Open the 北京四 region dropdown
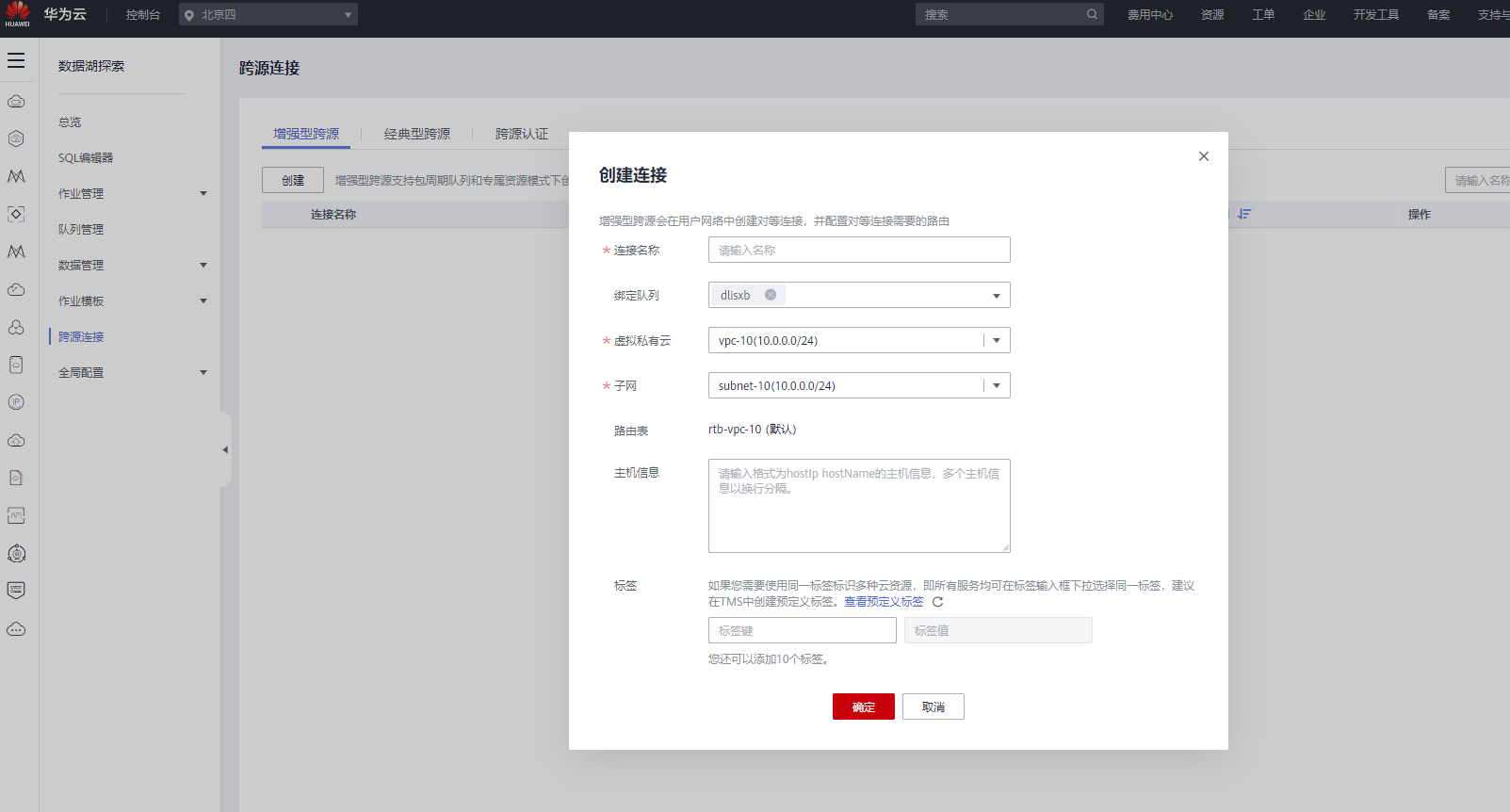This screenshot has height=812, width=1510. (268, 14)
